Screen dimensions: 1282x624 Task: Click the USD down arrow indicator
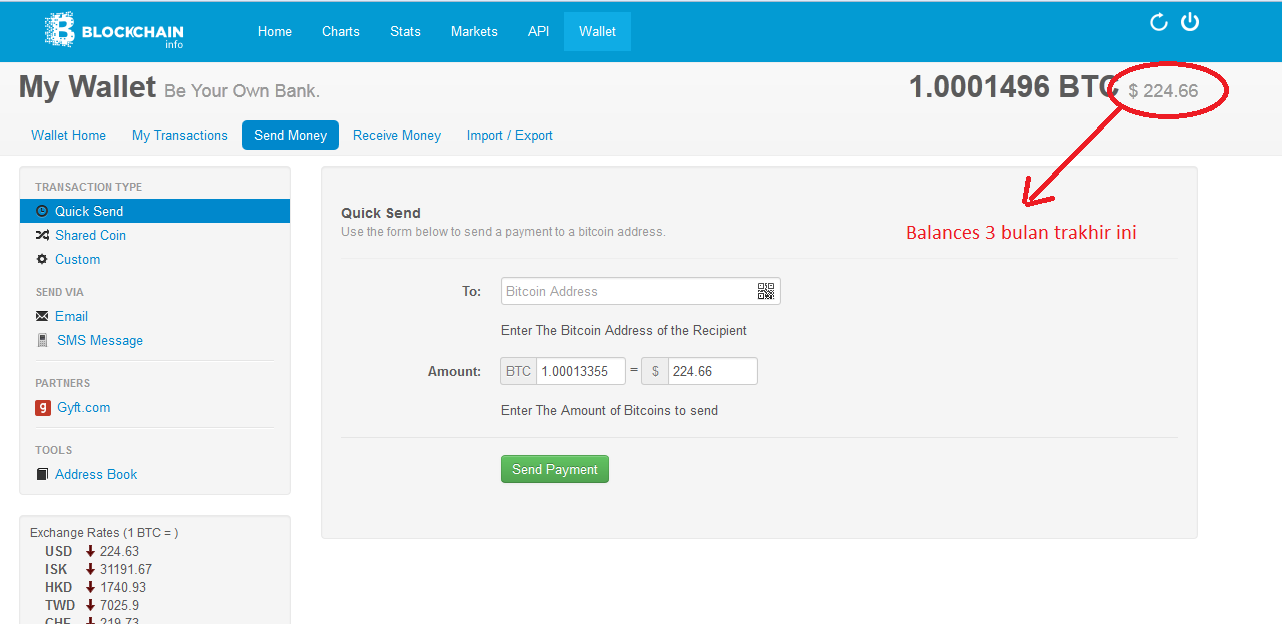tap(90, 551)
